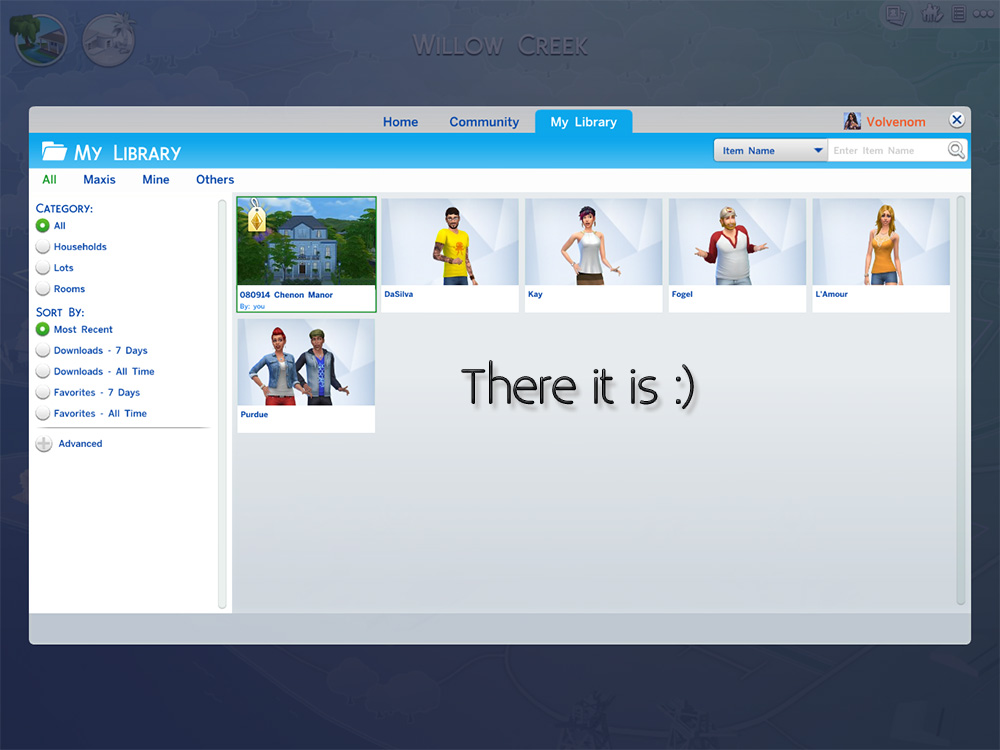Enable Downloads - 7 Days sorting

pos(43,350)
